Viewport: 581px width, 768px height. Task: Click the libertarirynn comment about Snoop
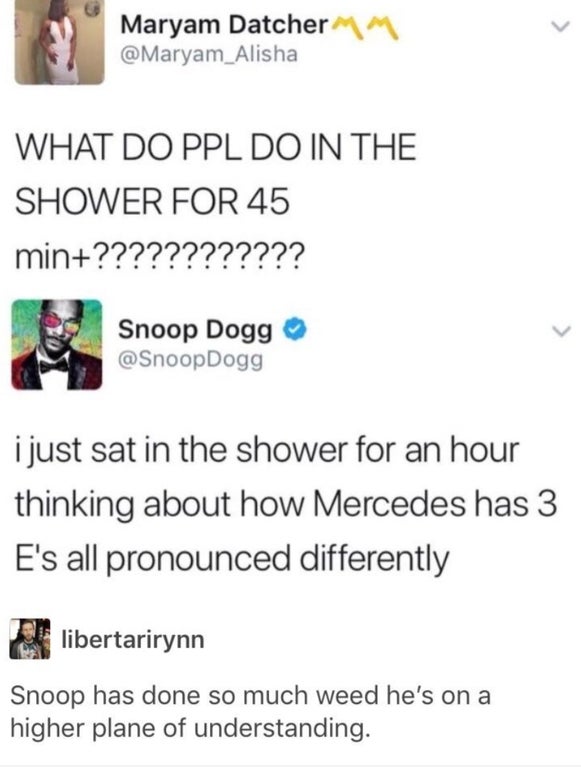coord(250,711)
